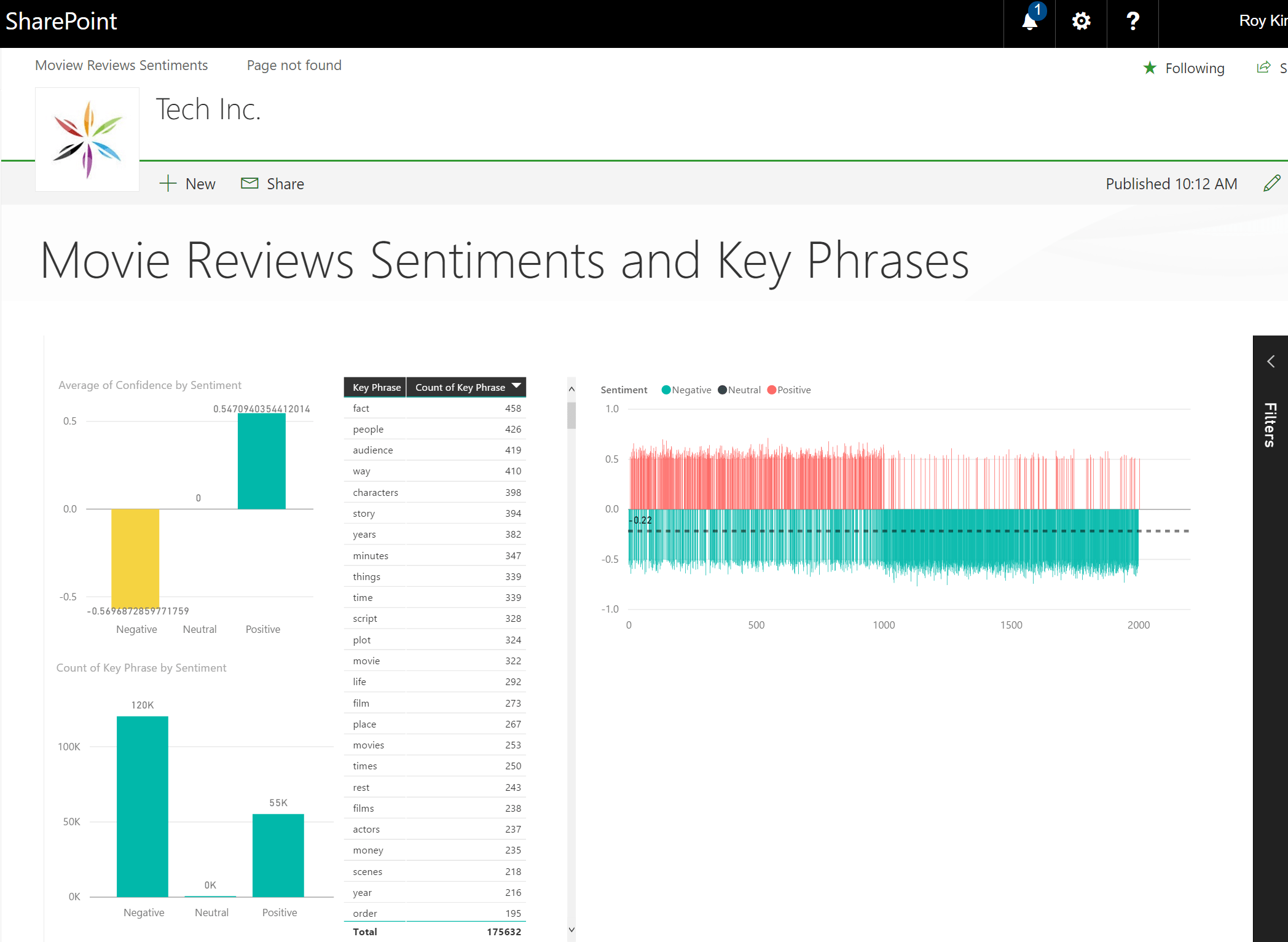The image size is (1288, 942).
Task: Open the sort dropdown on Count of Key Phrase
Action: 516,387
